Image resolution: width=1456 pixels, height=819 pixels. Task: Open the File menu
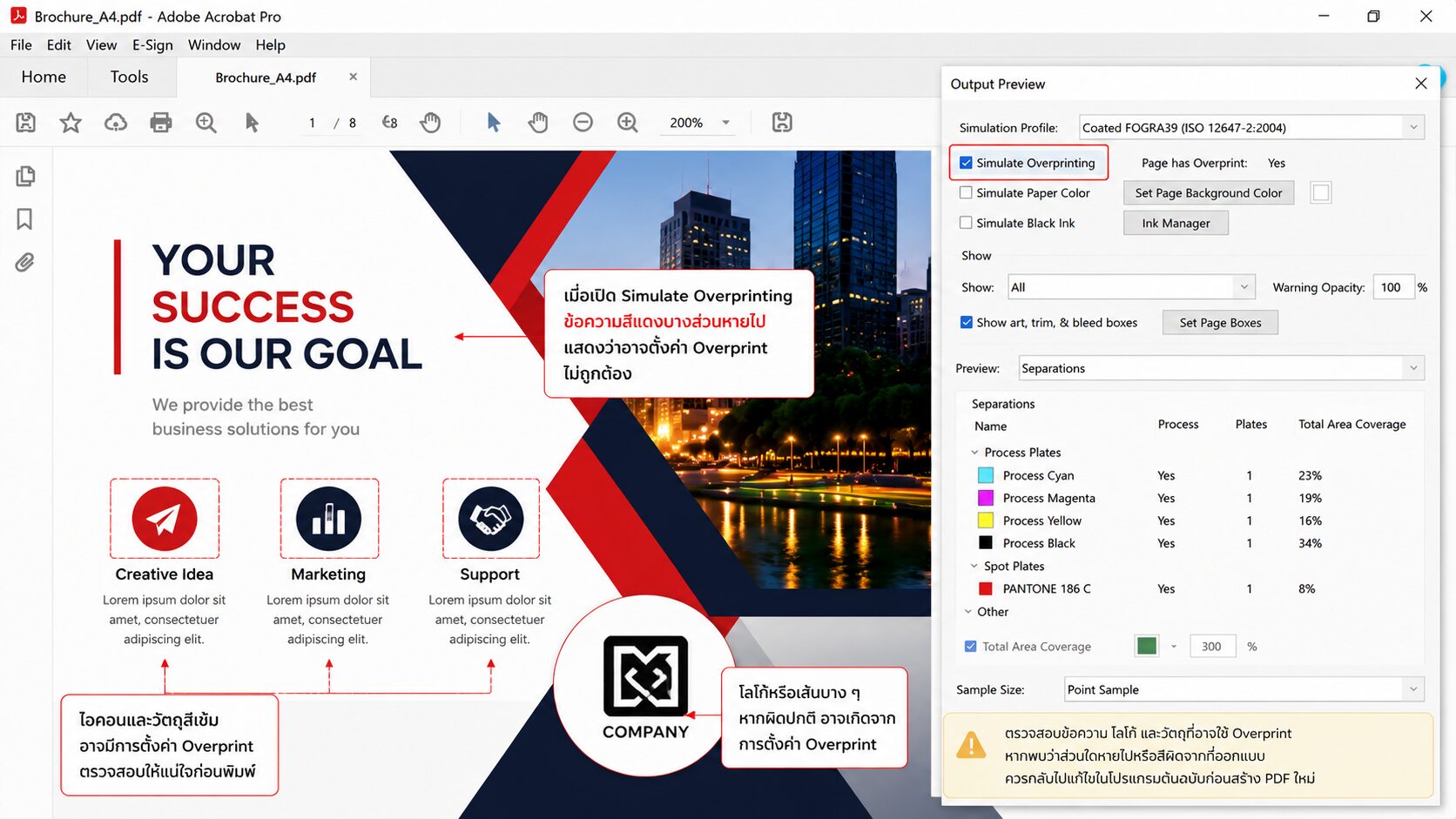(x=21, y=44)
